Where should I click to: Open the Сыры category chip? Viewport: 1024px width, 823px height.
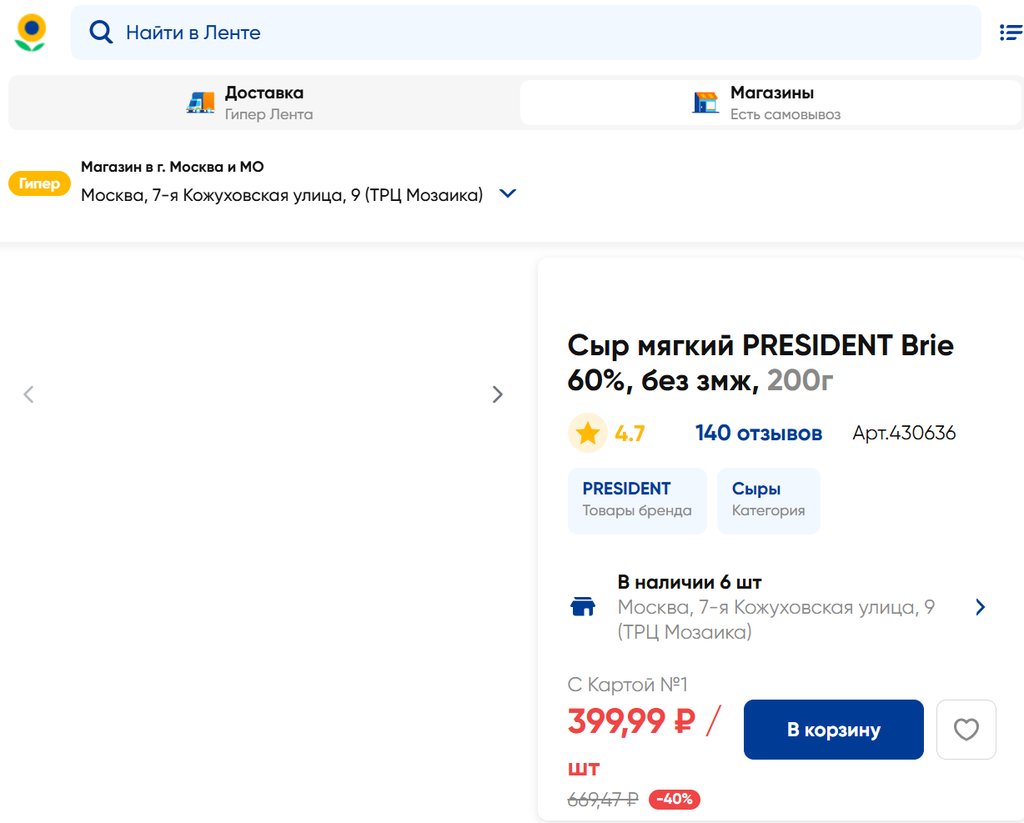pyautogui.click(x=768, y=500)
